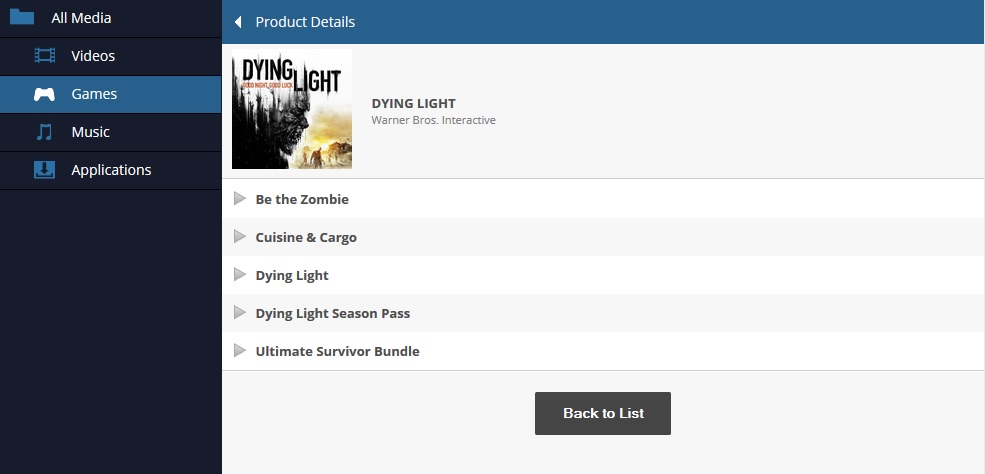
Task: Expand the Be the Zombie section
Action: tap(240, 199)
